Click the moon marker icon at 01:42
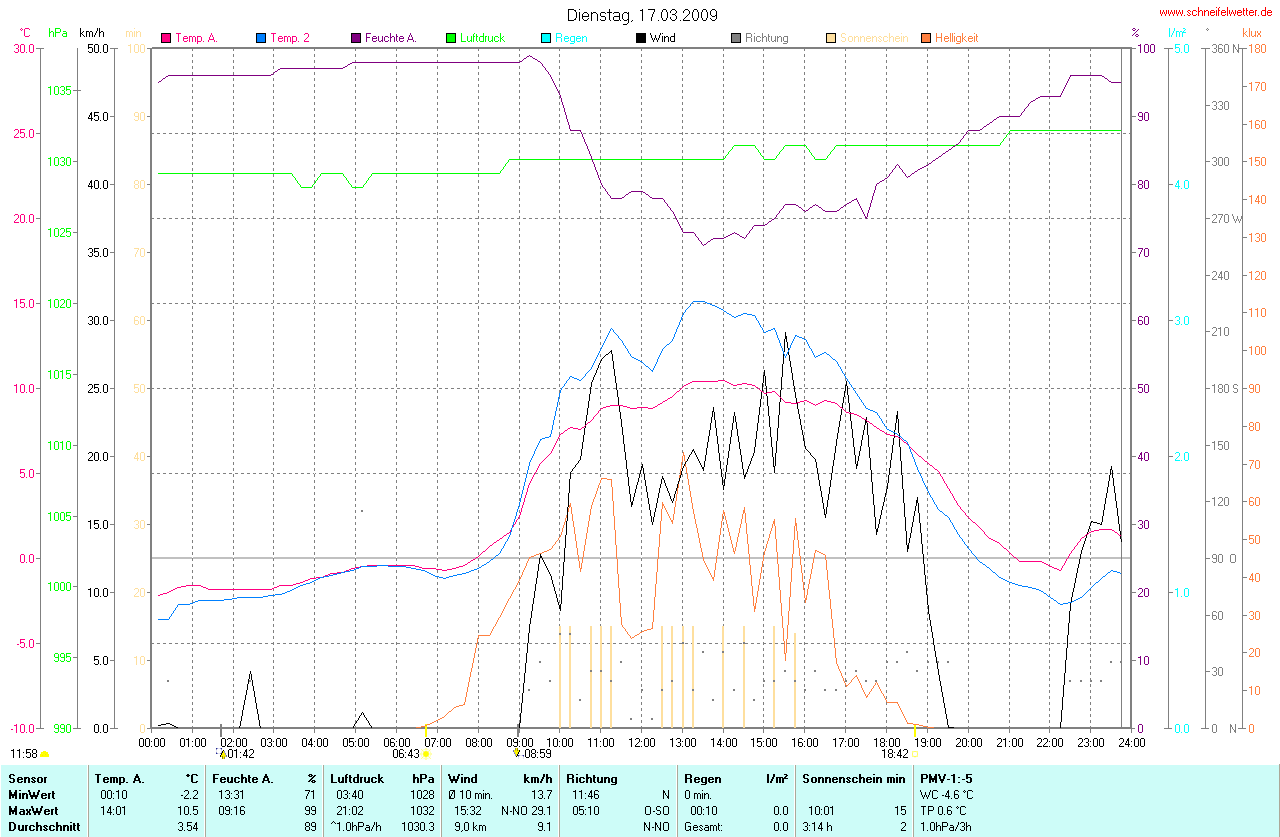 tap(221, 753)
